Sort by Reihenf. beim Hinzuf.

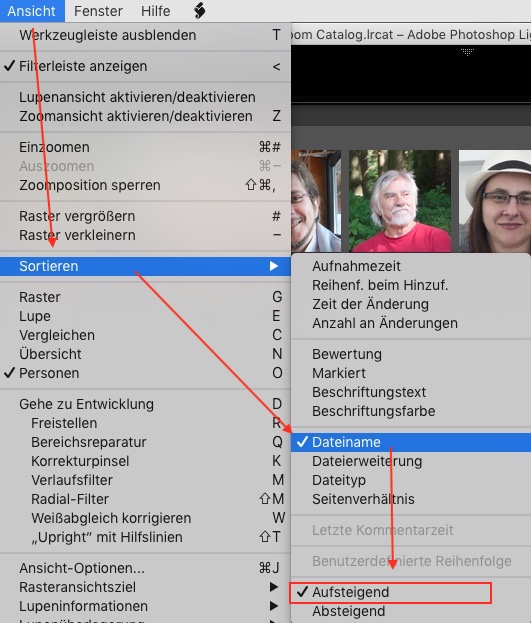(x=411, y=285)
